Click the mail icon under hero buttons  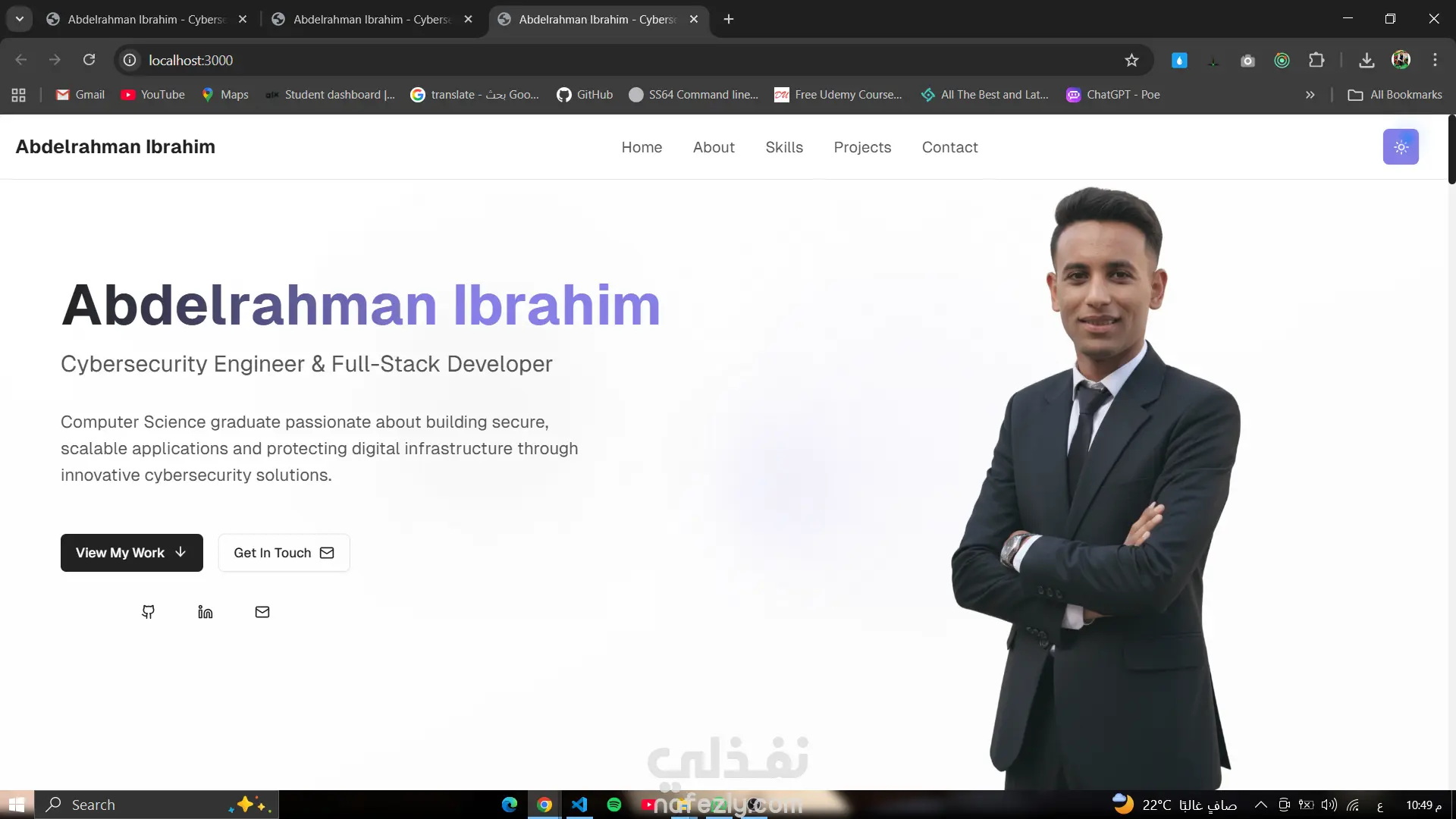pos(262,612)
